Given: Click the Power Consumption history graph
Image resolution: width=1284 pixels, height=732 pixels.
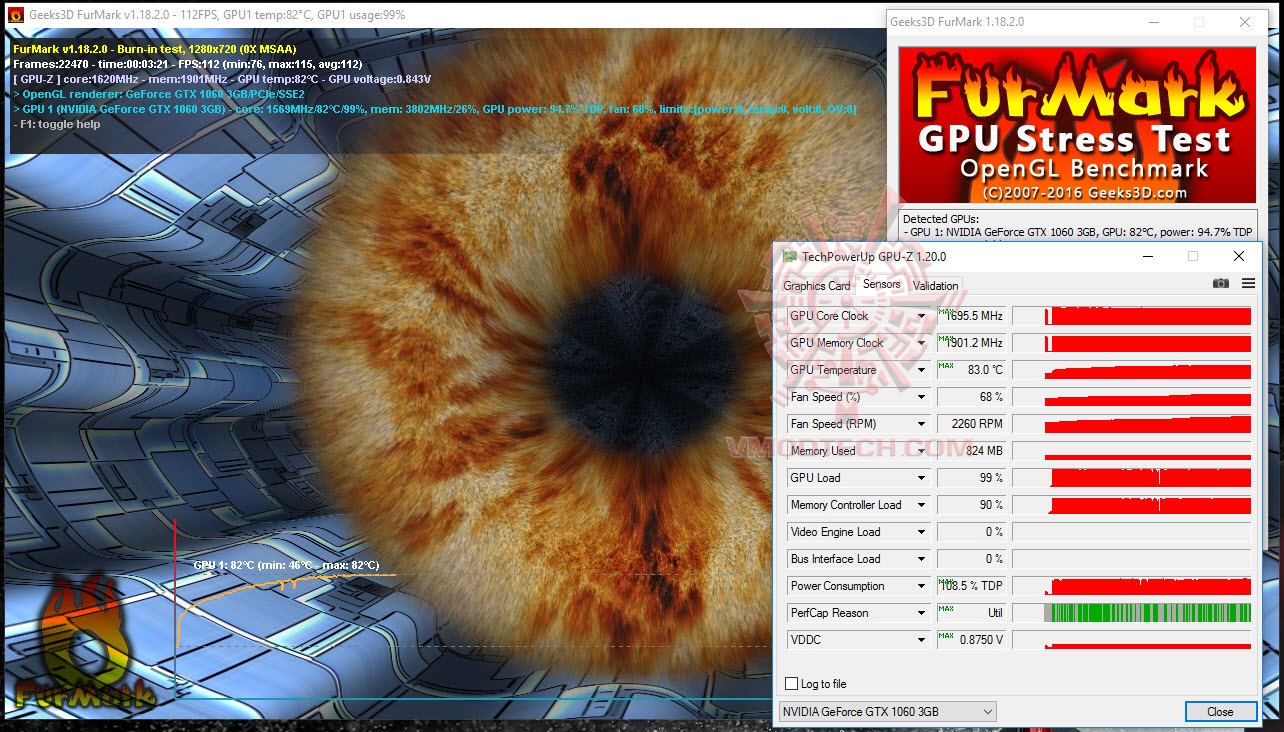Looking at the screenshot, I should pyautogui.click(x=1132, y=586).
